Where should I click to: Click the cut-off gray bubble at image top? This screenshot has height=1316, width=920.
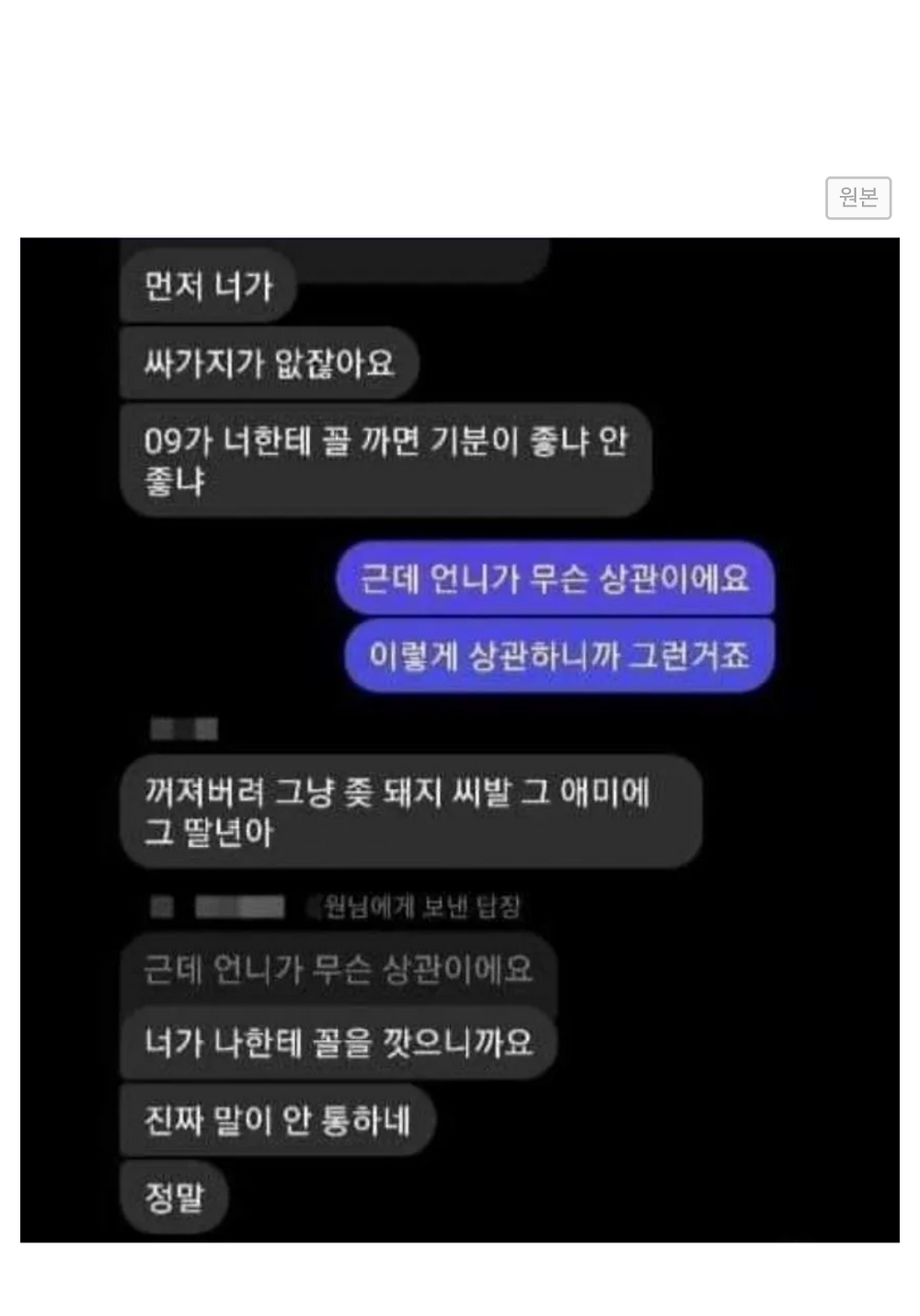[x=336, y=260]
